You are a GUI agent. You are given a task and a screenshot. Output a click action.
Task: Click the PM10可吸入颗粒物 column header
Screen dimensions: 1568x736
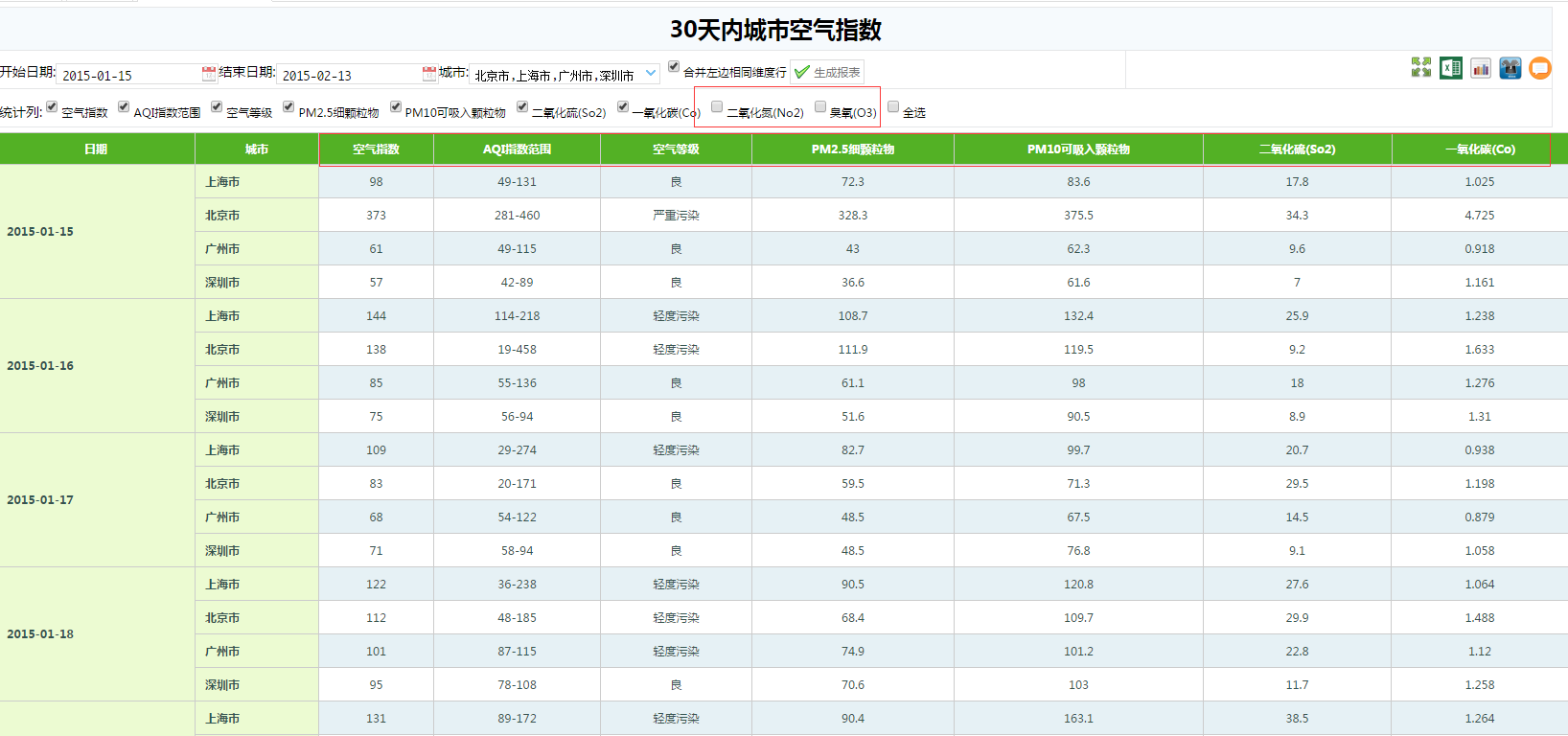coord(1078,149)
